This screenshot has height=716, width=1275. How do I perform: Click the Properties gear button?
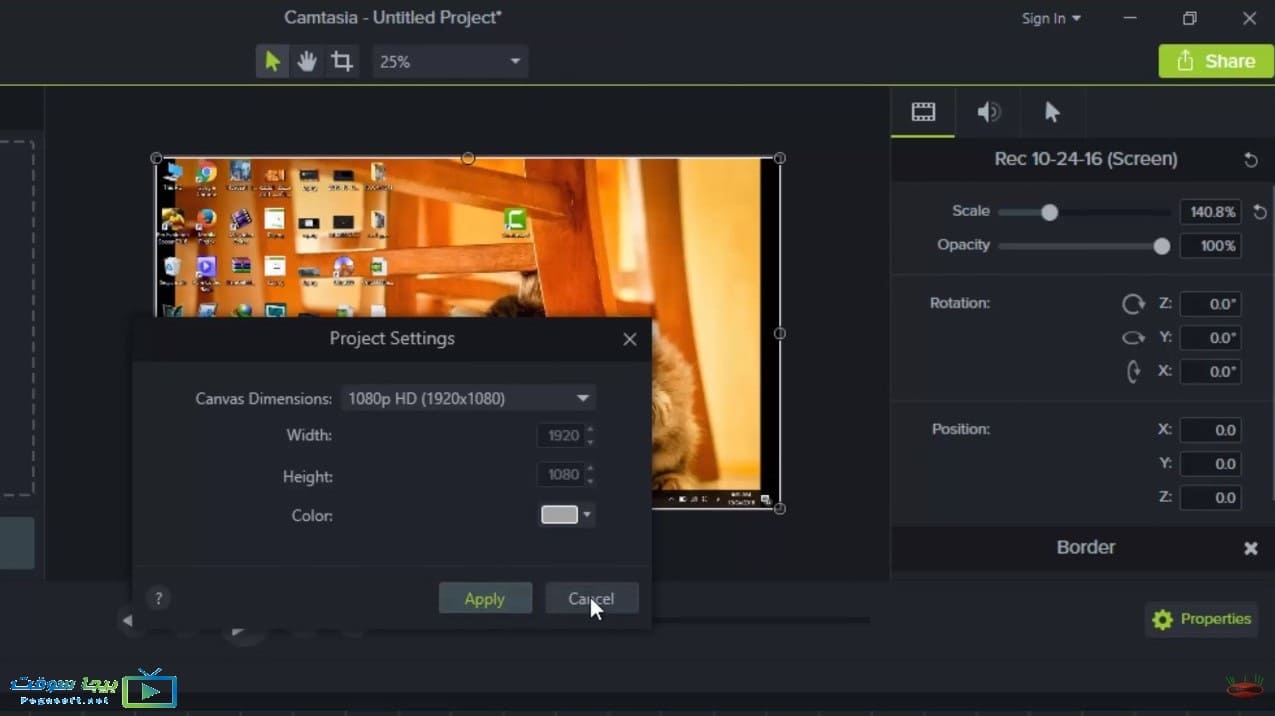pyautogui.click(x=1201, y=619)
